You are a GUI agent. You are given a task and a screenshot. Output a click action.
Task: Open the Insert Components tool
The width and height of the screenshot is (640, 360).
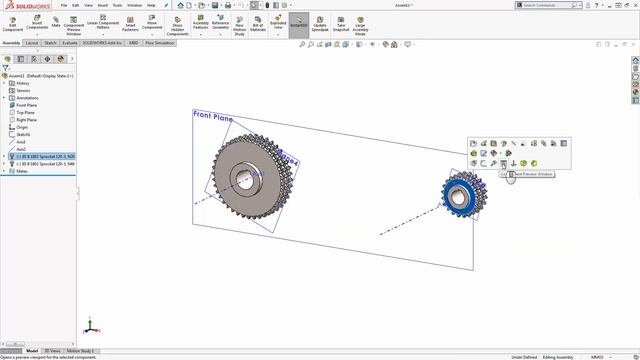37,22
